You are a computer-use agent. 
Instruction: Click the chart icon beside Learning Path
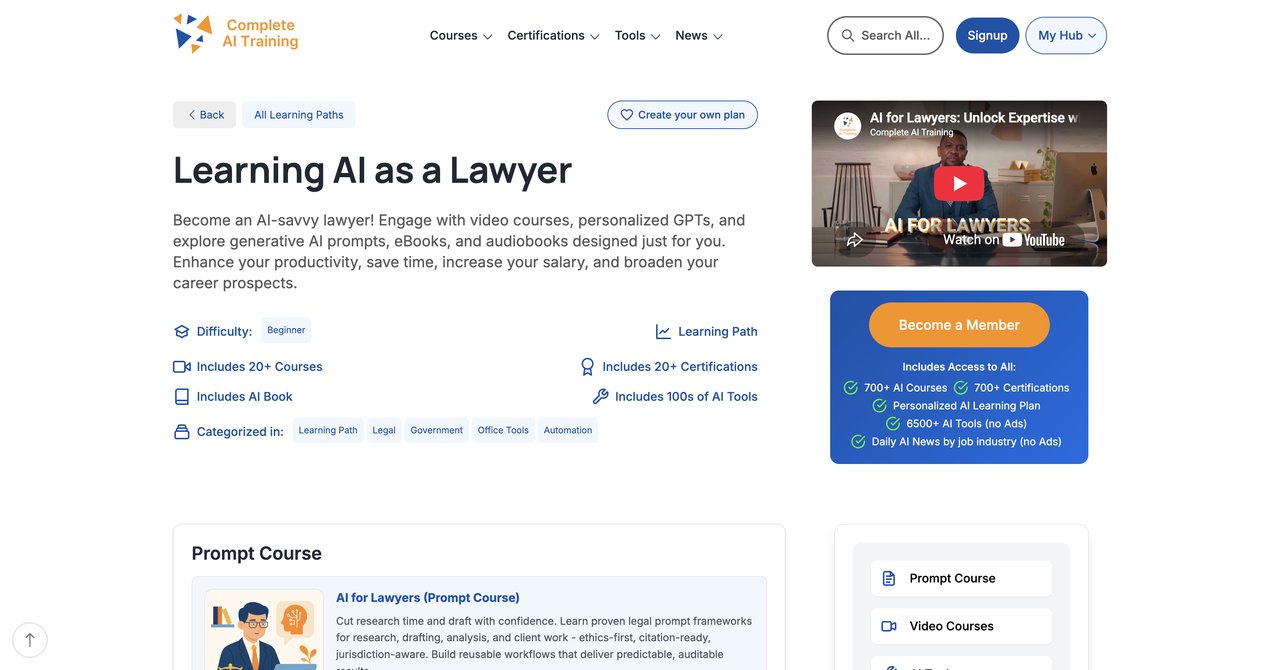click(x=663, y=332)
